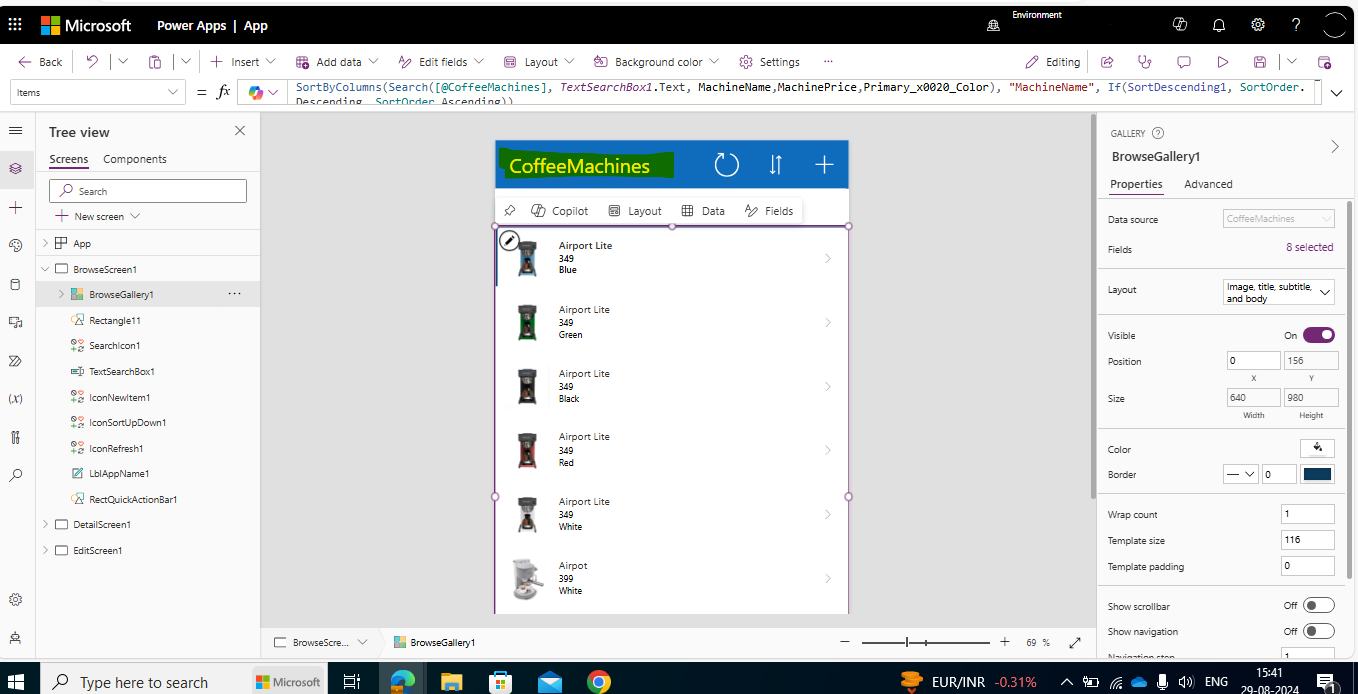Open Tree view layers icon in the left rail

pyautogui.click(x=15, y=169)
